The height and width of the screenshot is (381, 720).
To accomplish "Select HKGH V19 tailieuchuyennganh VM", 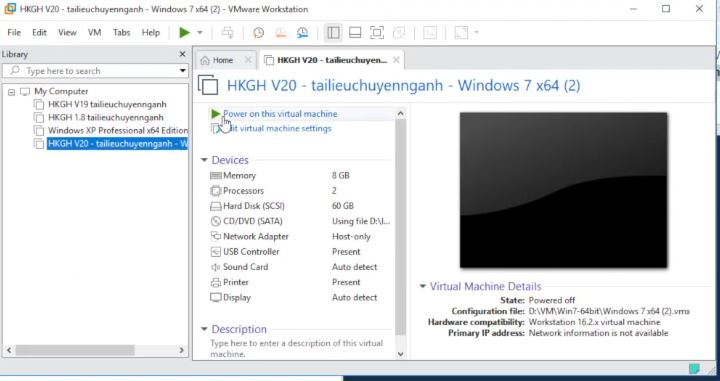I will [x=107, y=104].
